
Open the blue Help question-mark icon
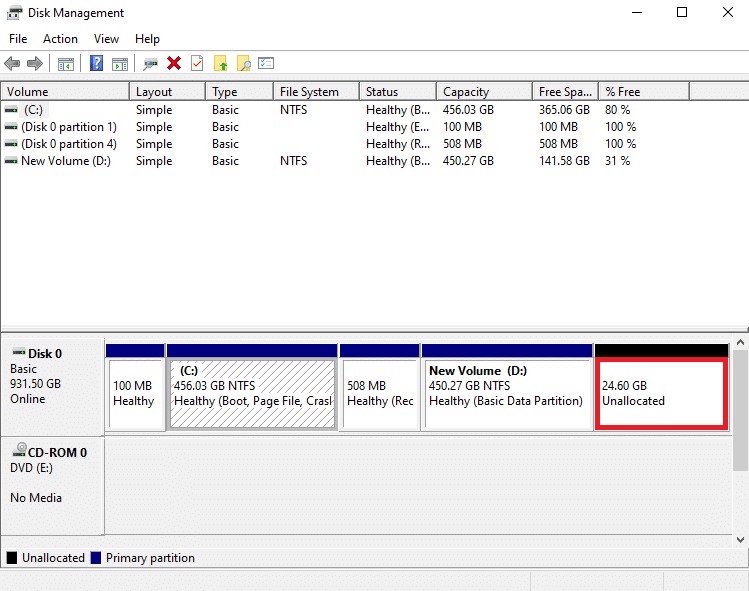tap(96, 63)
